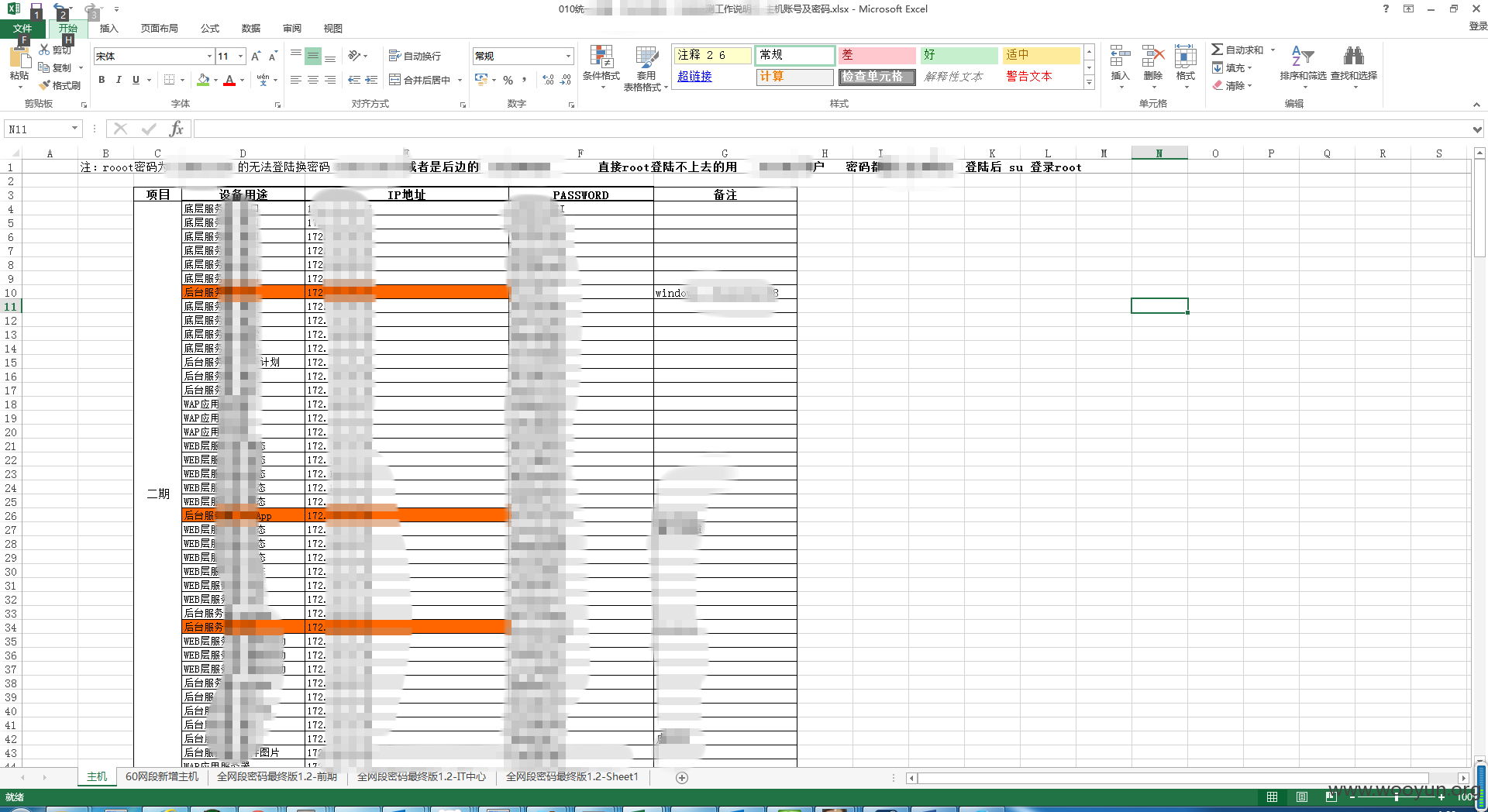Align text to the right
Viewport: 1488px width, 812px height.
(330, 80)
